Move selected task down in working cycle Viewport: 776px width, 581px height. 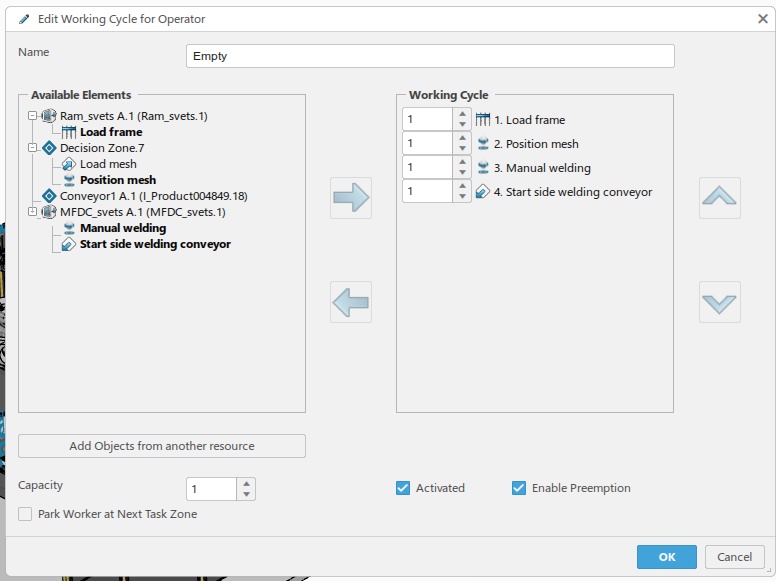pyautogui.click(x=720, y=302)
